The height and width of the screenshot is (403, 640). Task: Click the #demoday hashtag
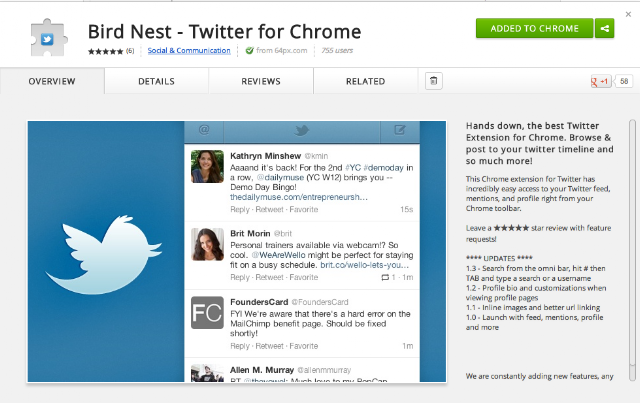(383, 168)
